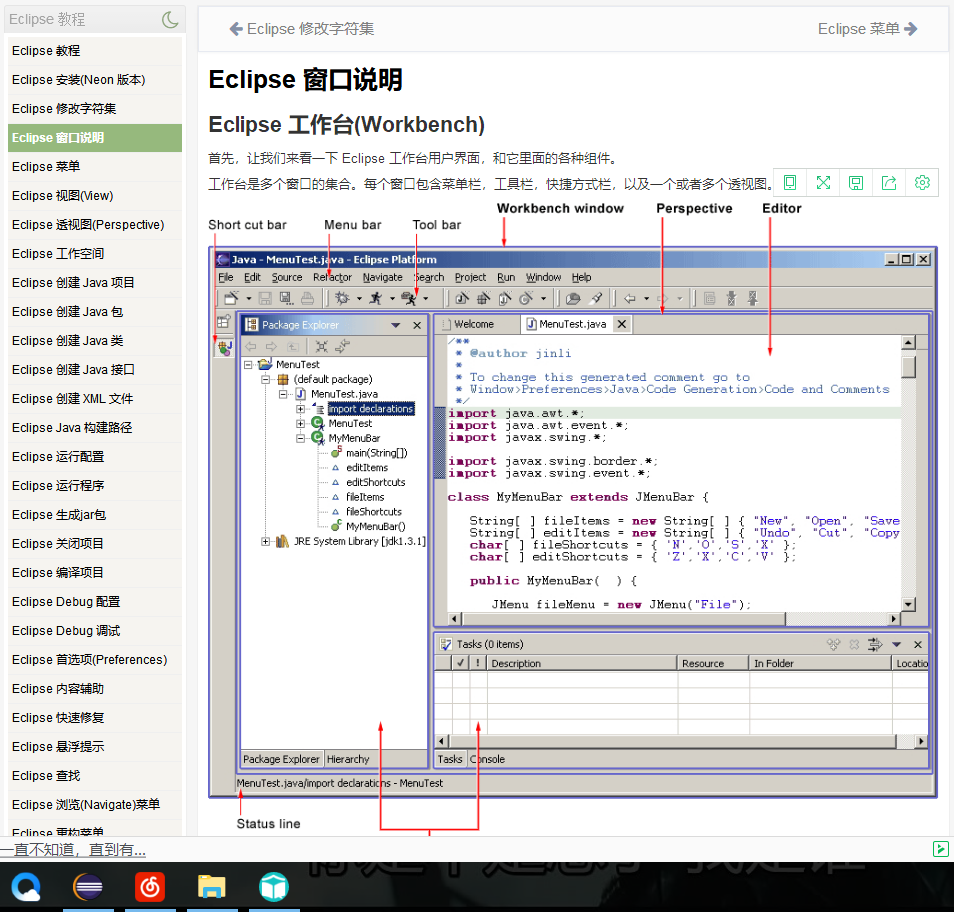Click Project menu in the Eclipse screenshot
Viewport: 954px width, 912px height.
tap(470, 277)
